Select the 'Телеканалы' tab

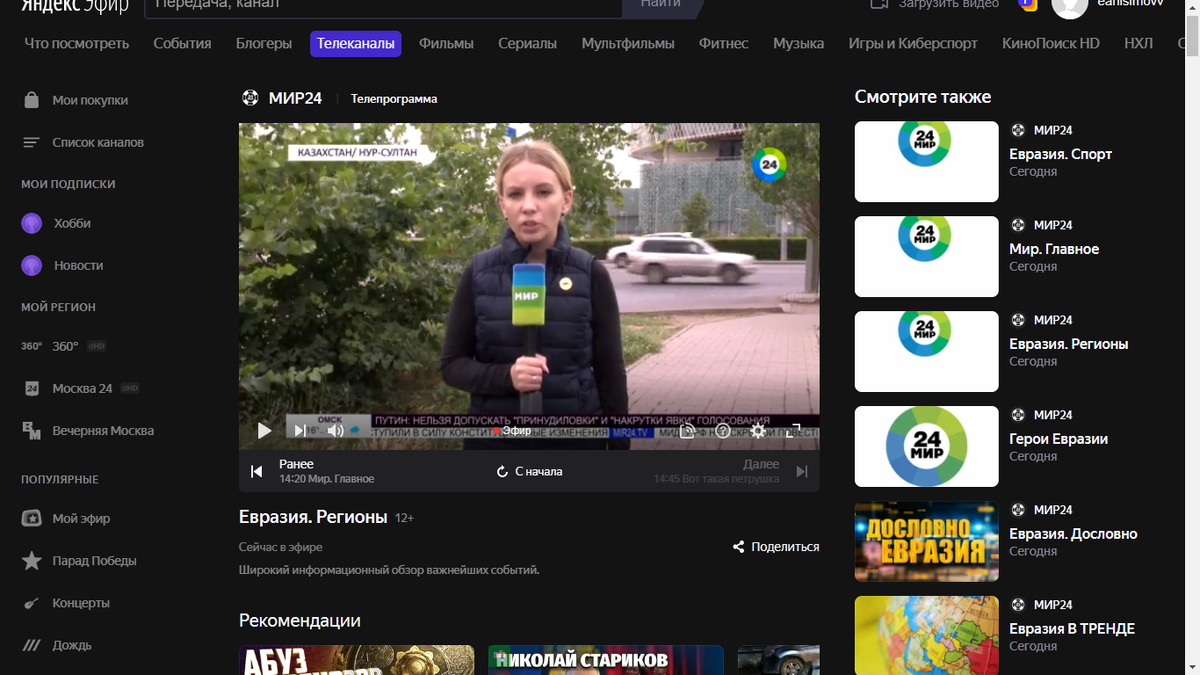tap(356, 43)
